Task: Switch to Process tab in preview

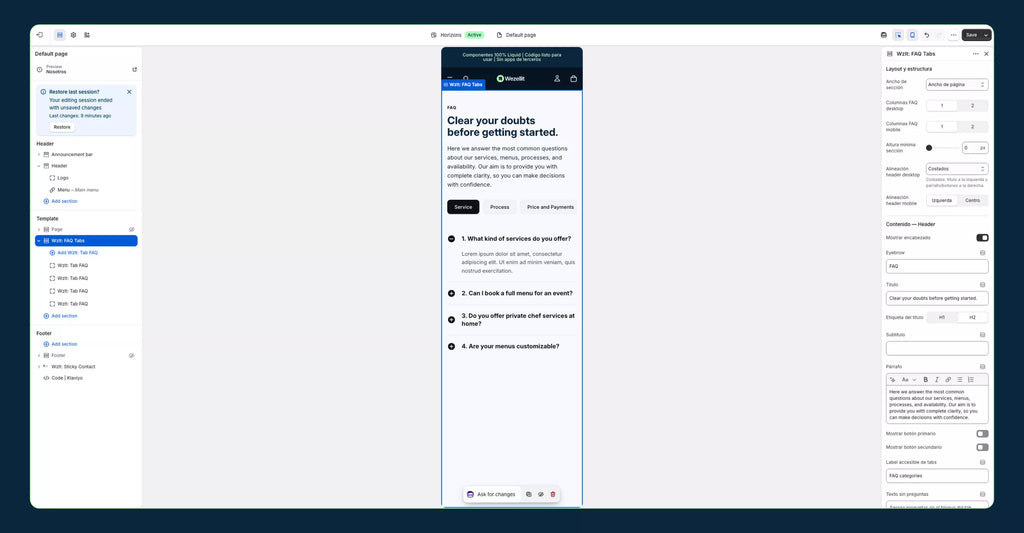Action: [500, 207]
